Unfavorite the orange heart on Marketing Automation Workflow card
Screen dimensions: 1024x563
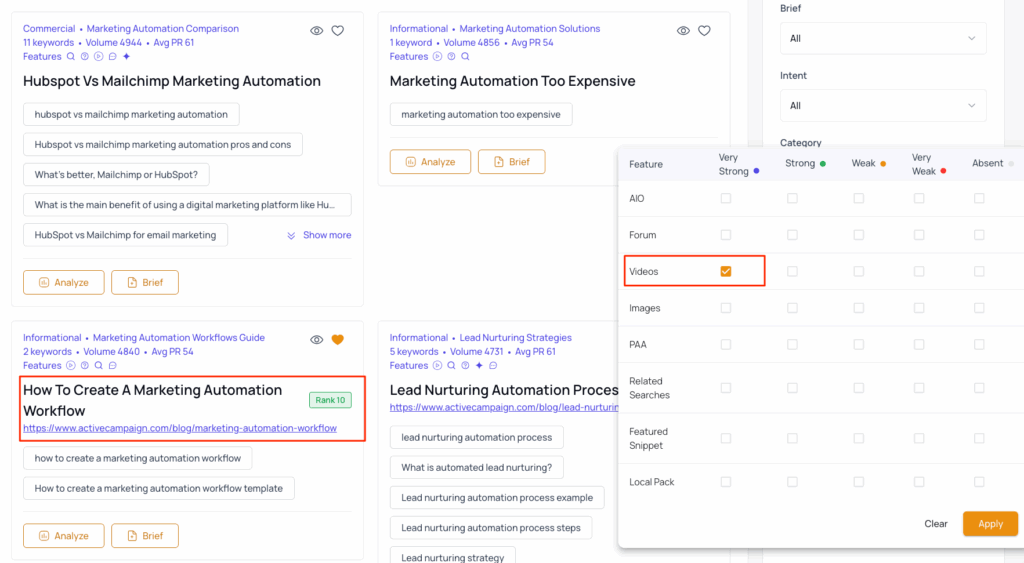[x=338, y=340]
